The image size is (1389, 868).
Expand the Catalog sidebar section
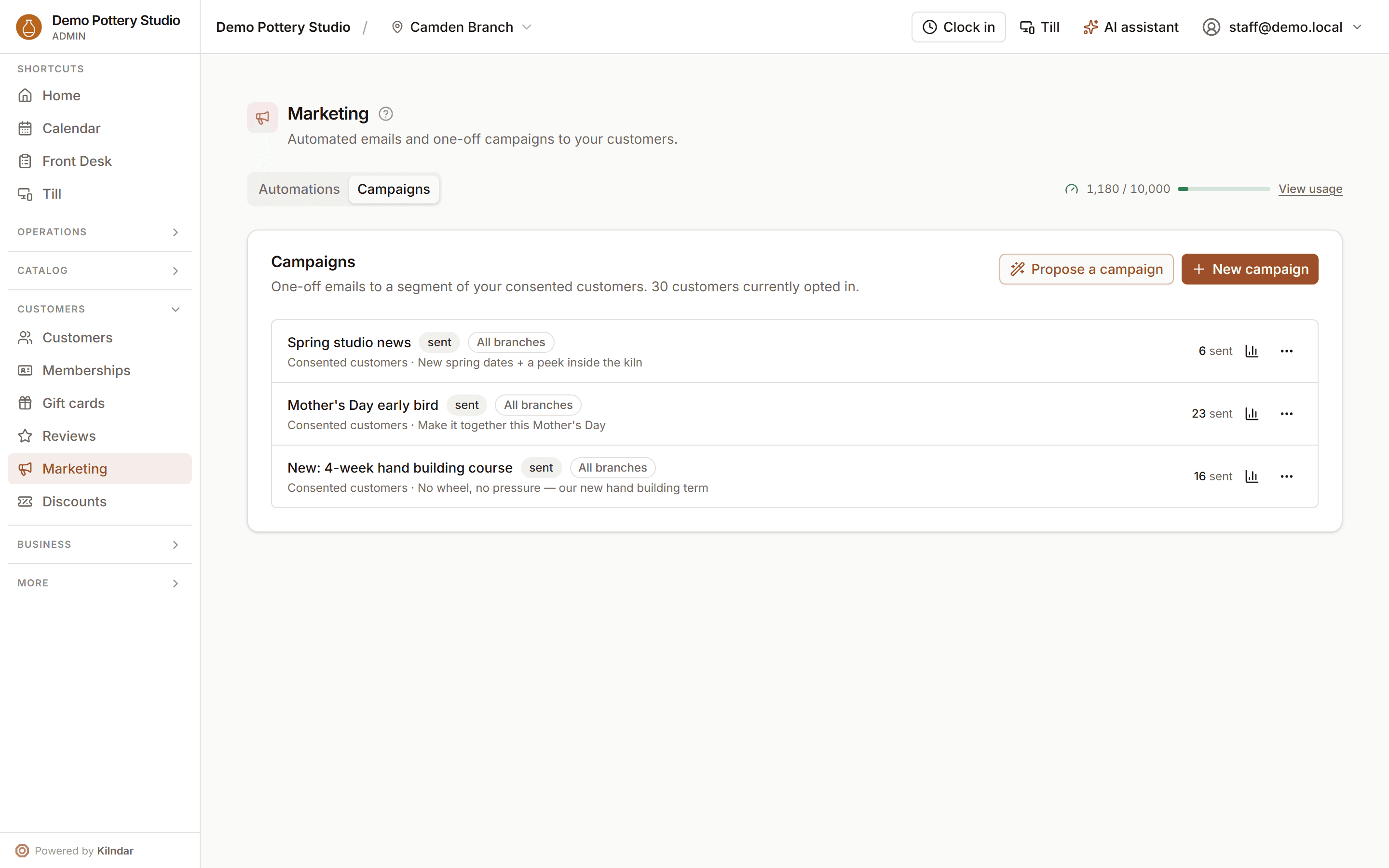pyautogui.click(x=100, y=271)
